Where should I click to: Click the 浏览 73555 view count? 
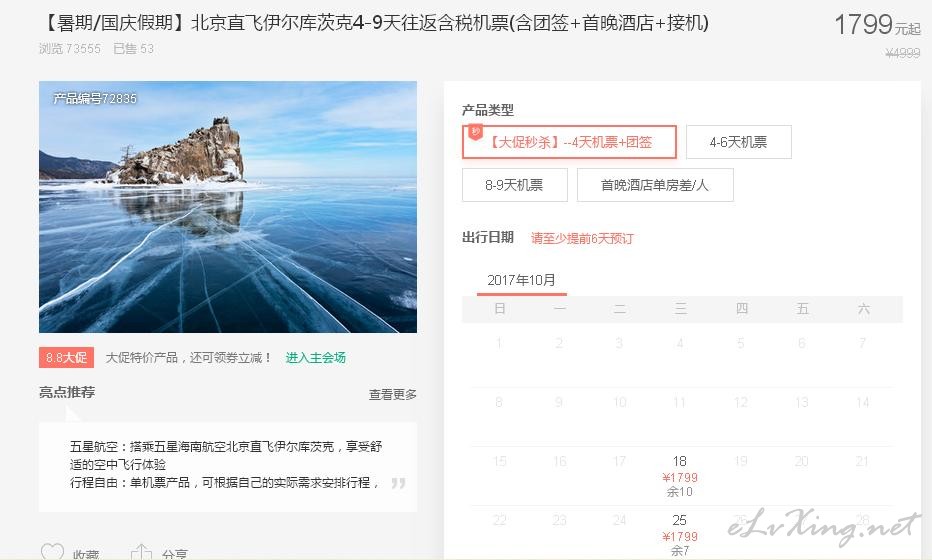pos(70,49)
